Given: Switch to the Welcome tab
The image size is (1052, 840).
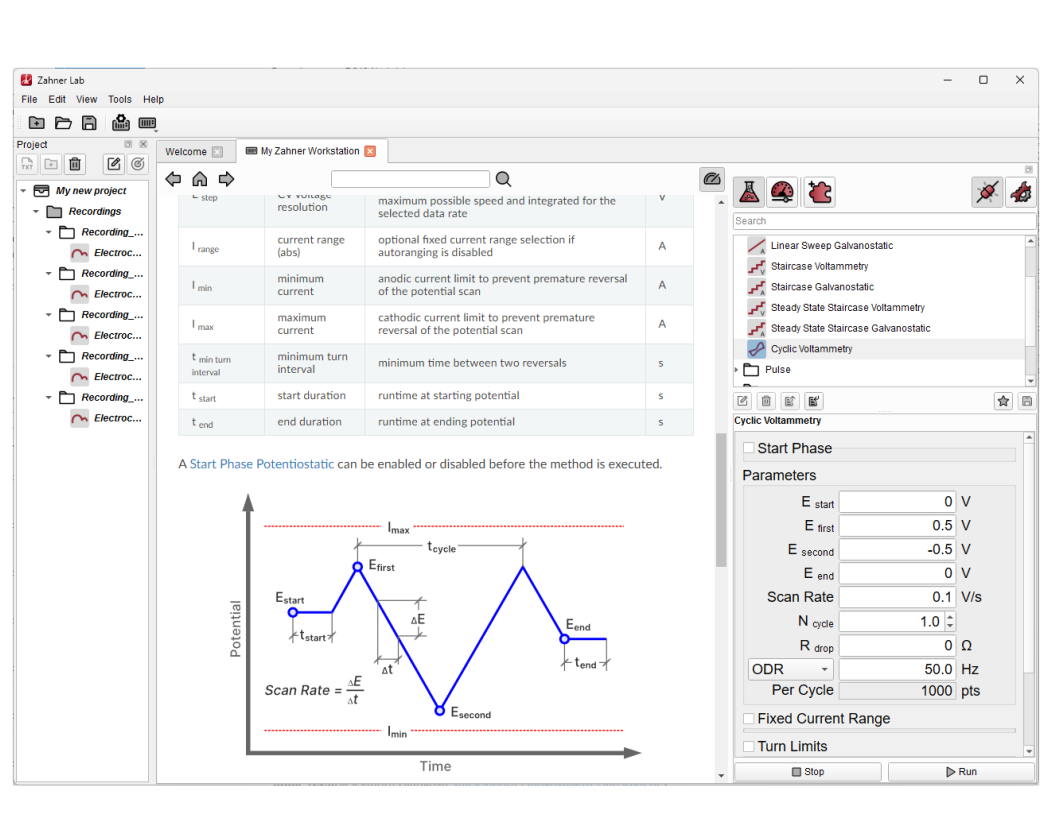Looking at the screenshot, I should (x=186, y=152).
